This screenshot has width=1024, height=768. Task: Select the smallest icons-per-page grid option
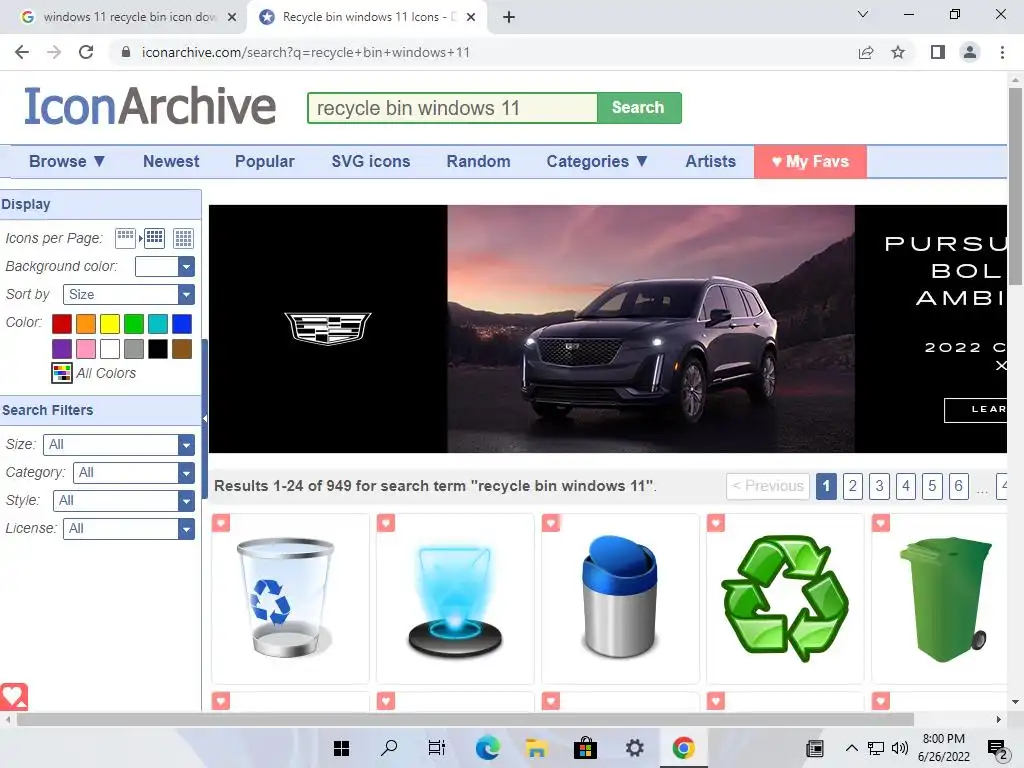125,238
